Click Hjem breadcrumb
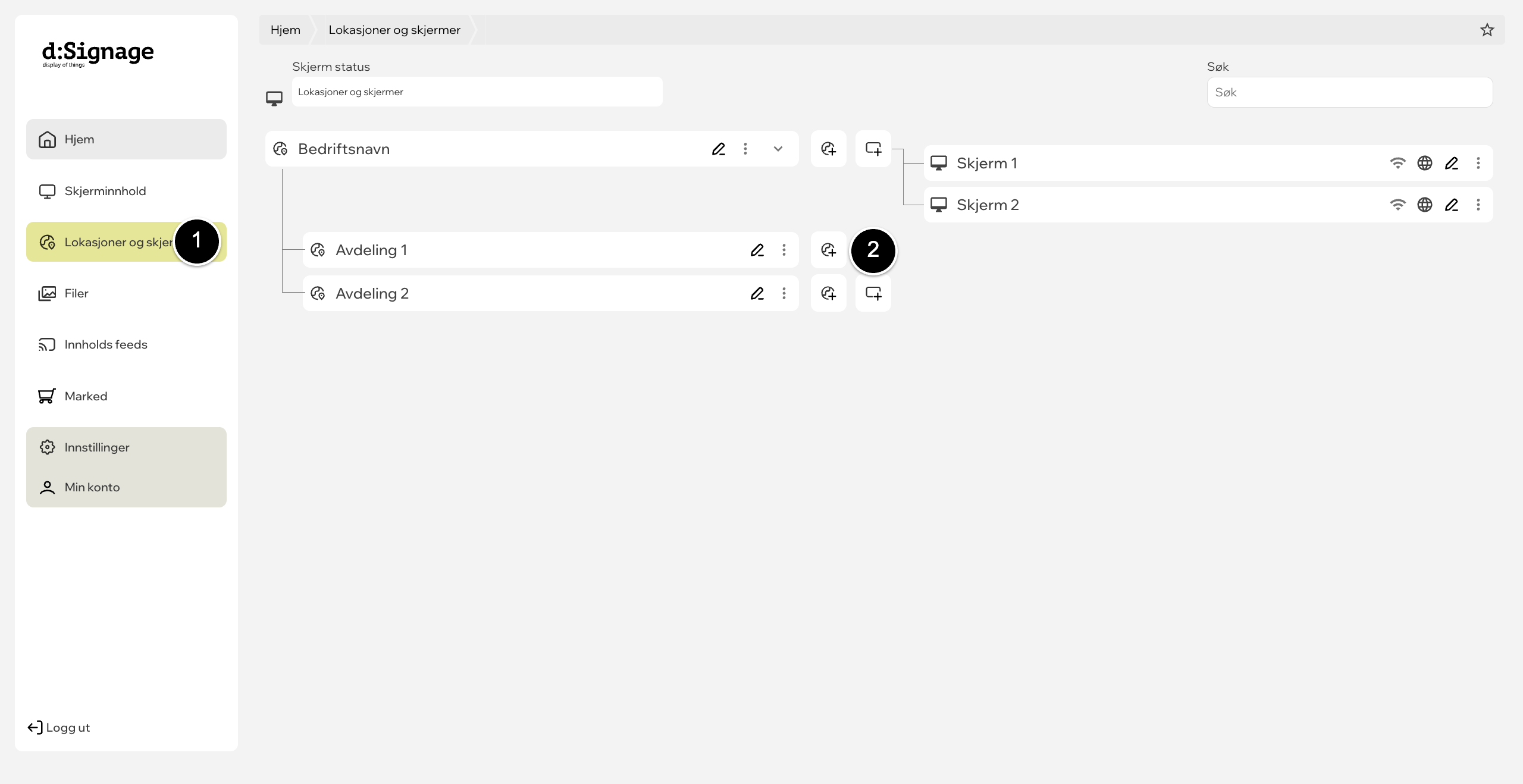This screenshot has width=1523, height=784. (x=286, y=30)
